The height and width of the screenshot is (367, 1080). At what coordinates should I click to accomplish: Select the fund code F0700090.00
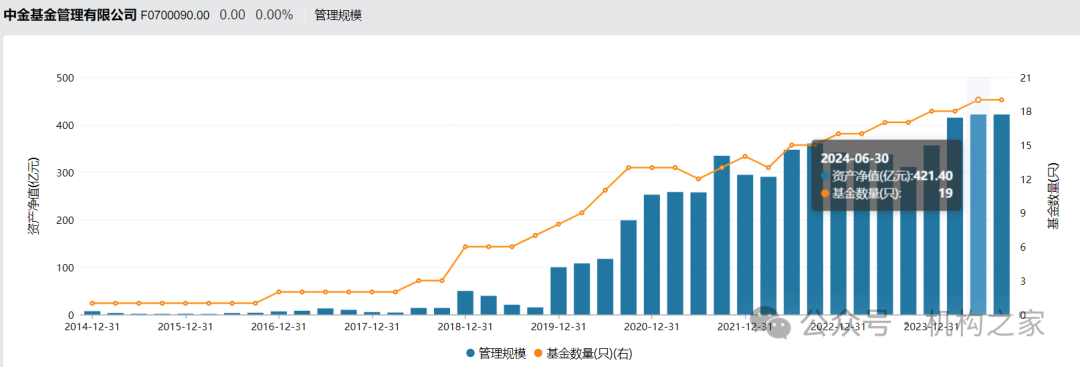click(x=175, y=15)
